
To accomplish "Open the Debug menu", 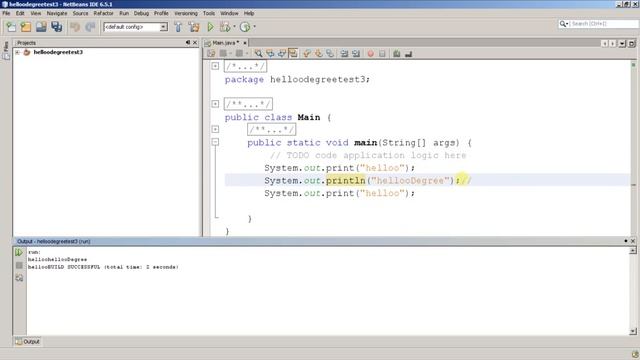I will tap(141, 13).
